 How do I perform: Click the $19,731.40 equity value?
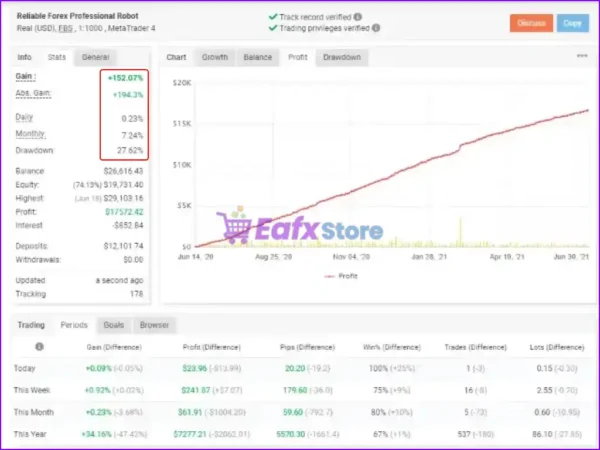click(x=123, y=184)
